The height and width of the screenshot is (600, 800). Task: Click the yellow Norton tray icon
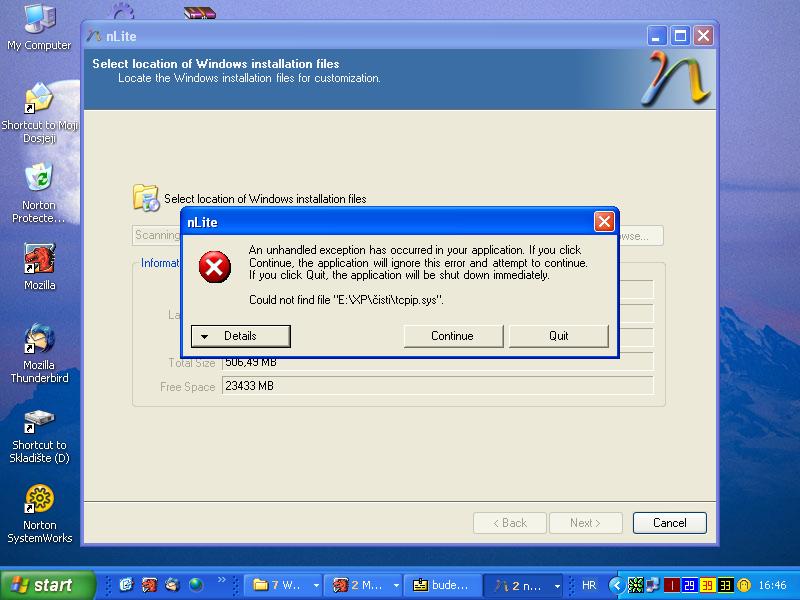click(x=744, y=585)
